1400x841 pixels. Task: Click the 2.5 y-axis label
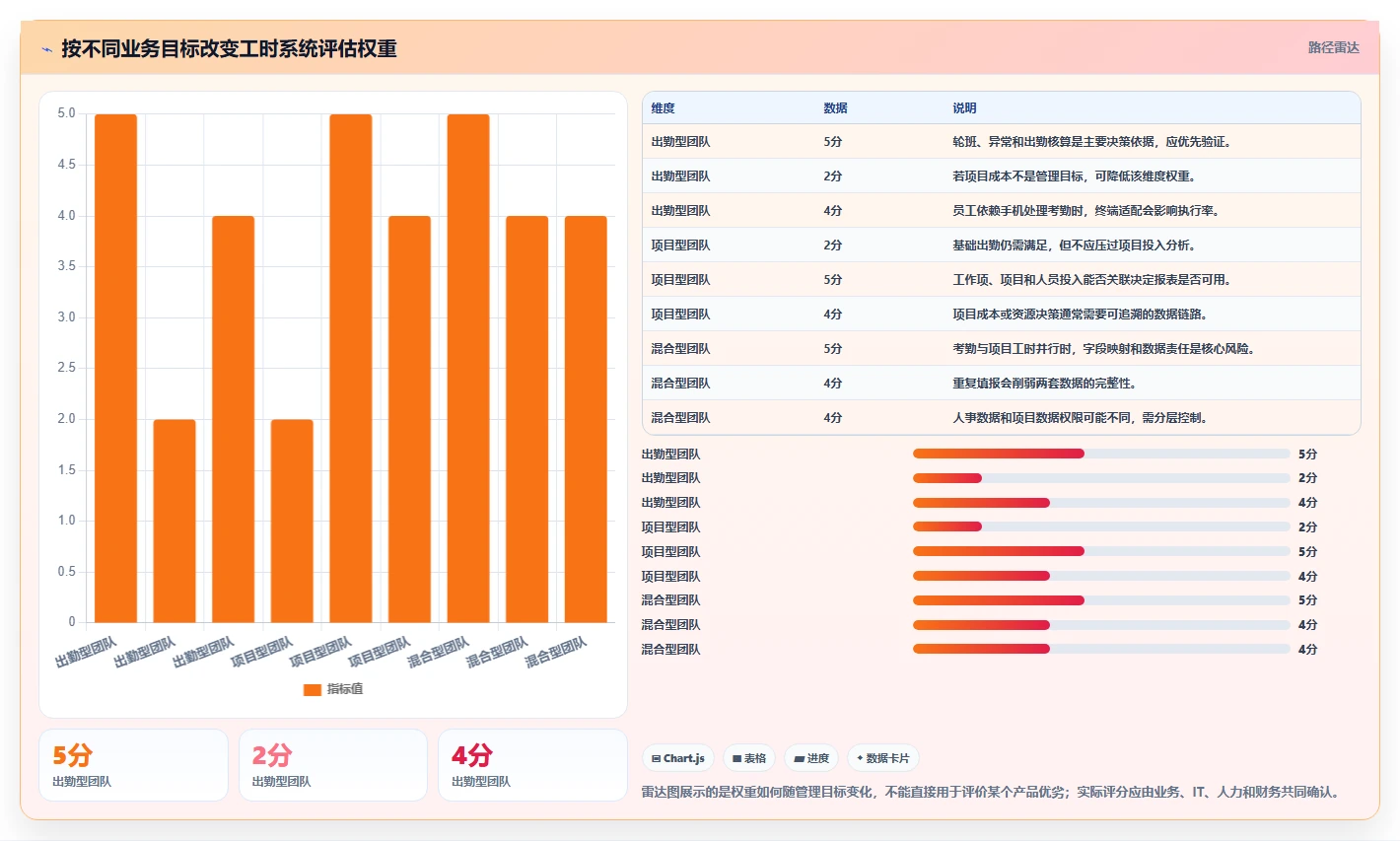pyautogui.click(x=66, y=368)
